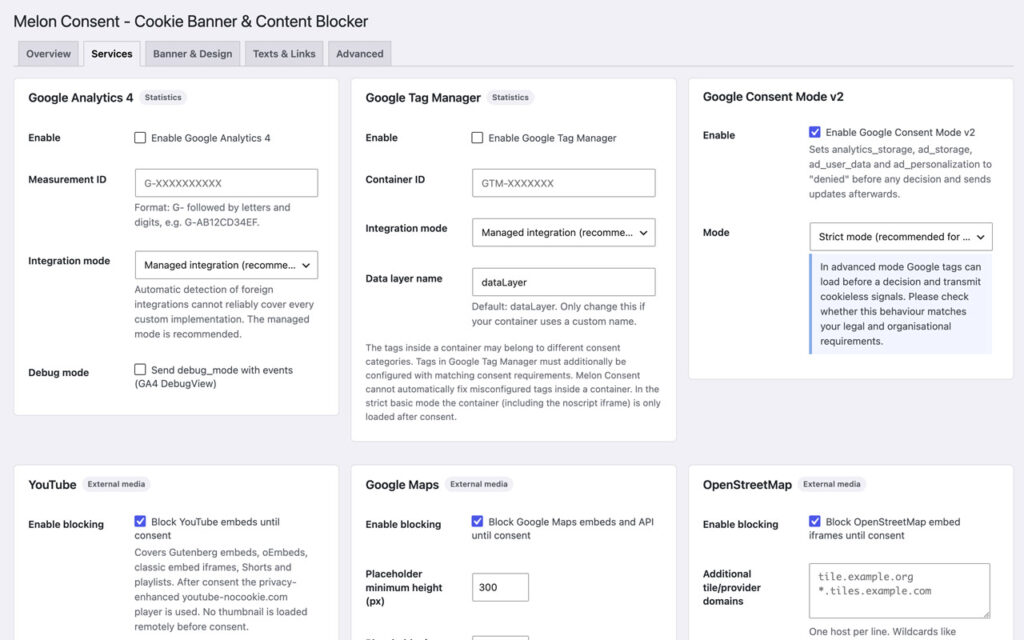Click 'Default: dataLayer' help text
The image size is (1024, 640).
[x=558, y=313]
